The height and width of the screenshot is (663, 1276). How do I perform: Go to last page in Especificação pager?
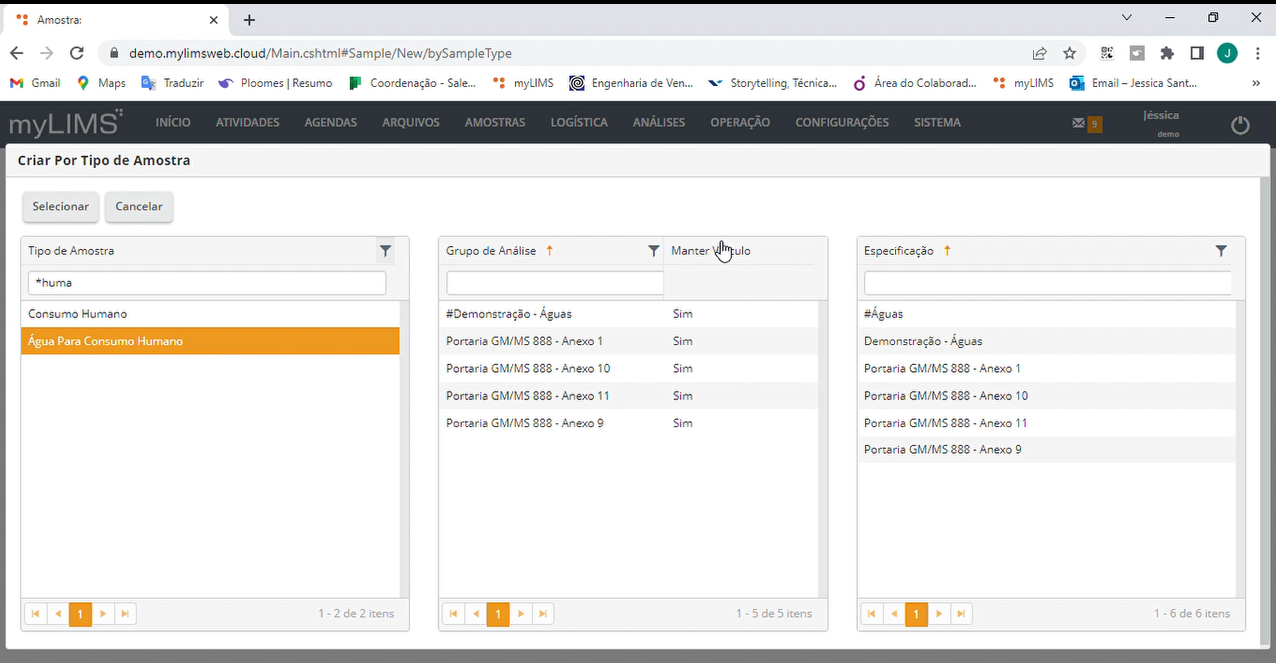tap(961, 614)
